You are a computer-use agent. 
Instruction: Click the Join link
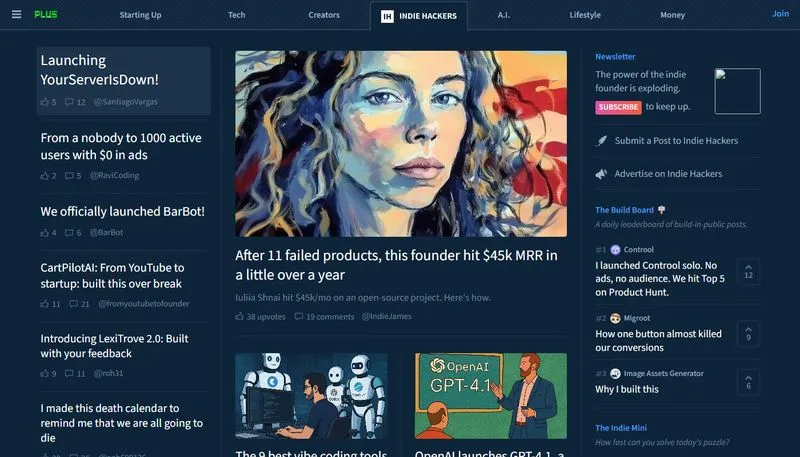pyautogui.click(x=780, y=14)
